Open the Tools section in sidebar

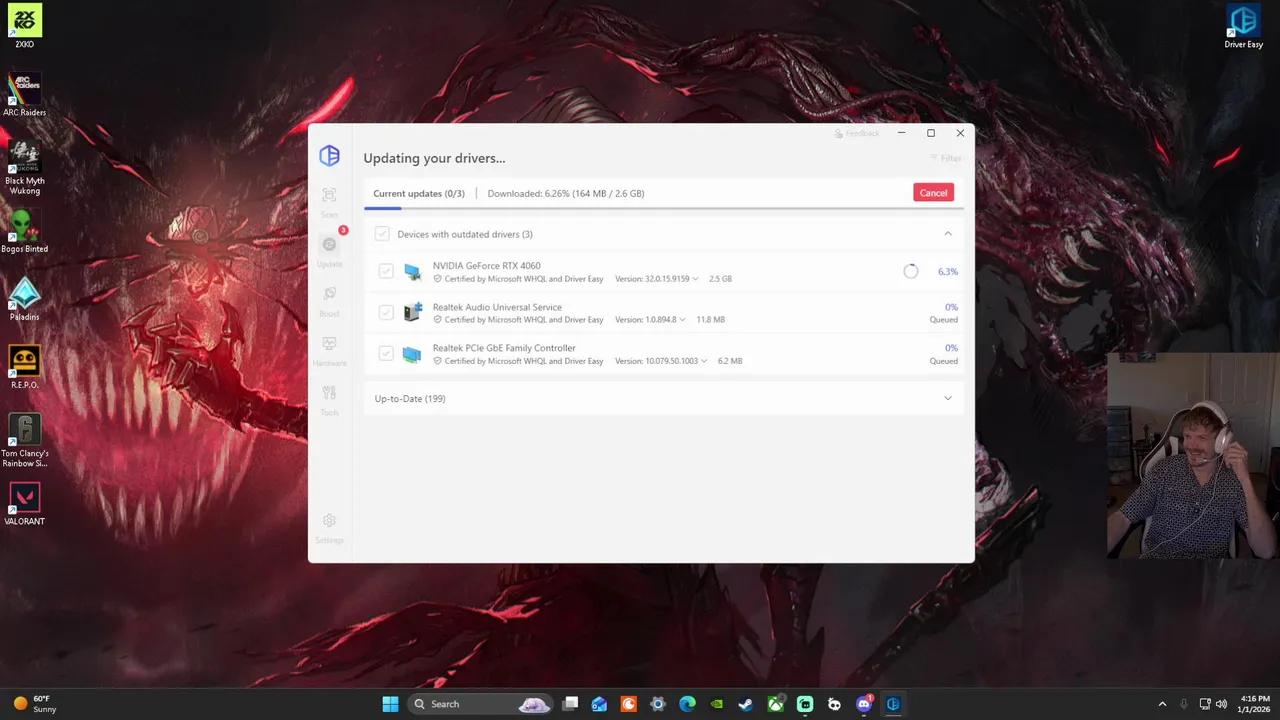click(x=329, y=399)
